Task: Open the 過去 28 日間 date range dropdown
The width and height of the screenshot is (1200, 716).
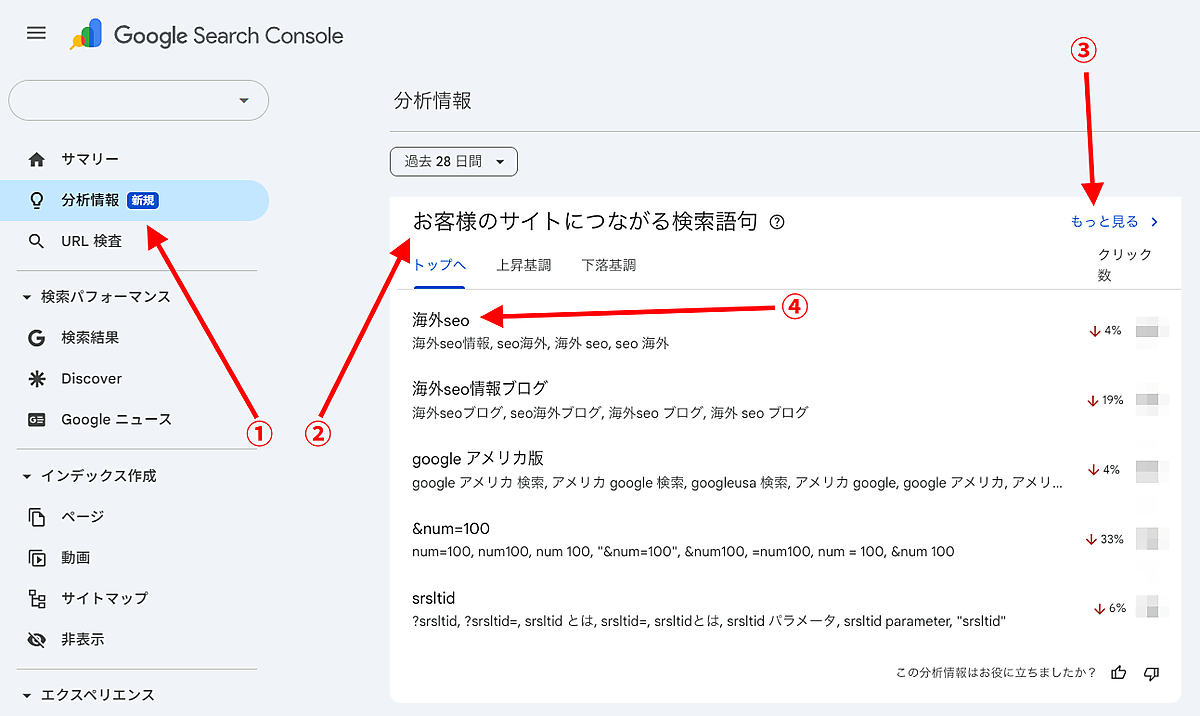Action: (x=454, y=161)
